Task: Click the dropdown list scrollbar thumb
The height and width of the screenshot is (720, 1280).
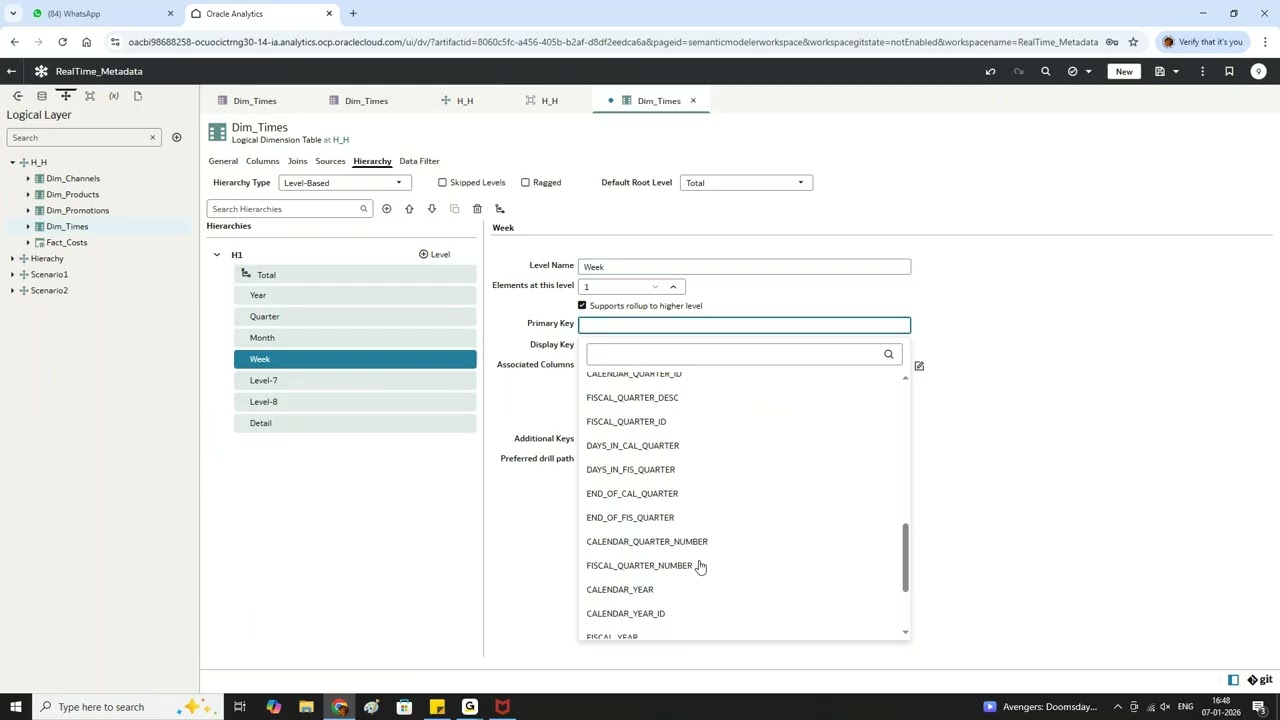Action: (x=906, y=557)
